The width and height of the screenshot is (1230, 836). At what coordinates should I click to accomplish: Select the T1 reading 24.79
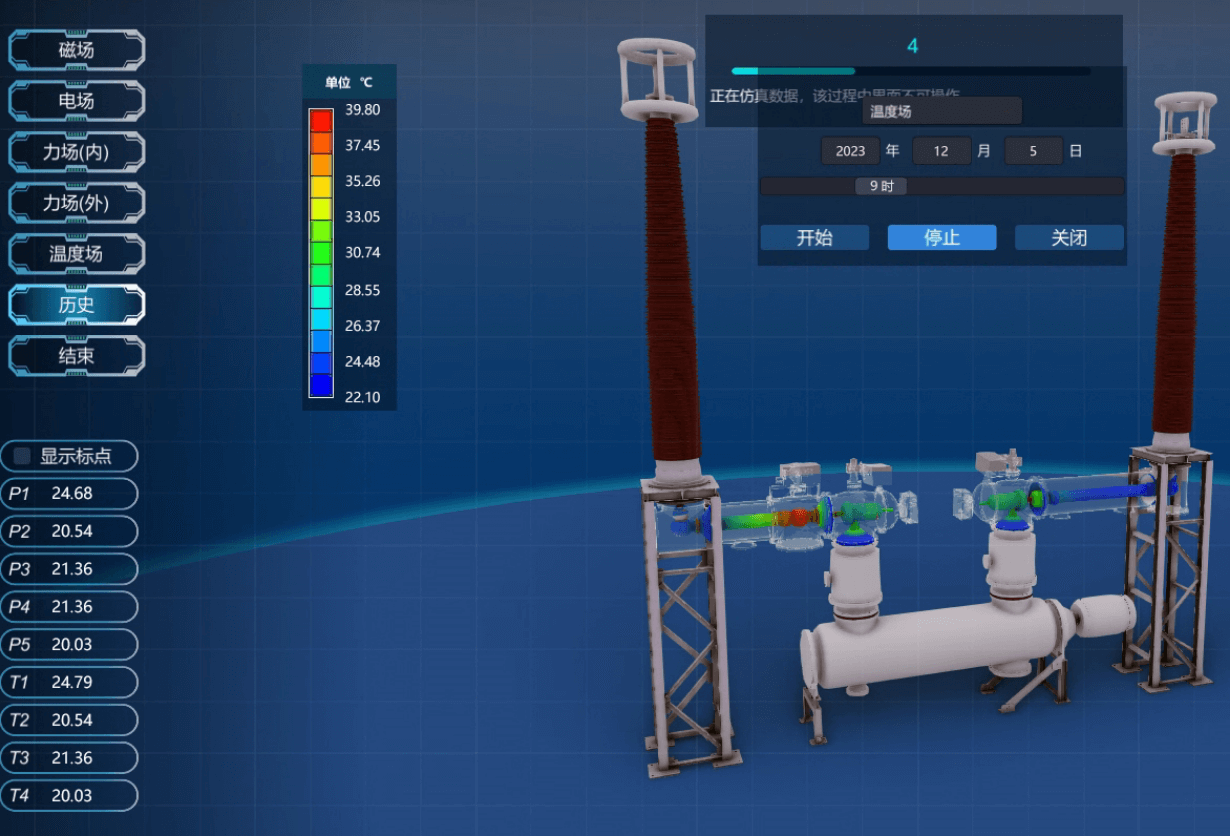pyautogui.click(x=69, y=682)
